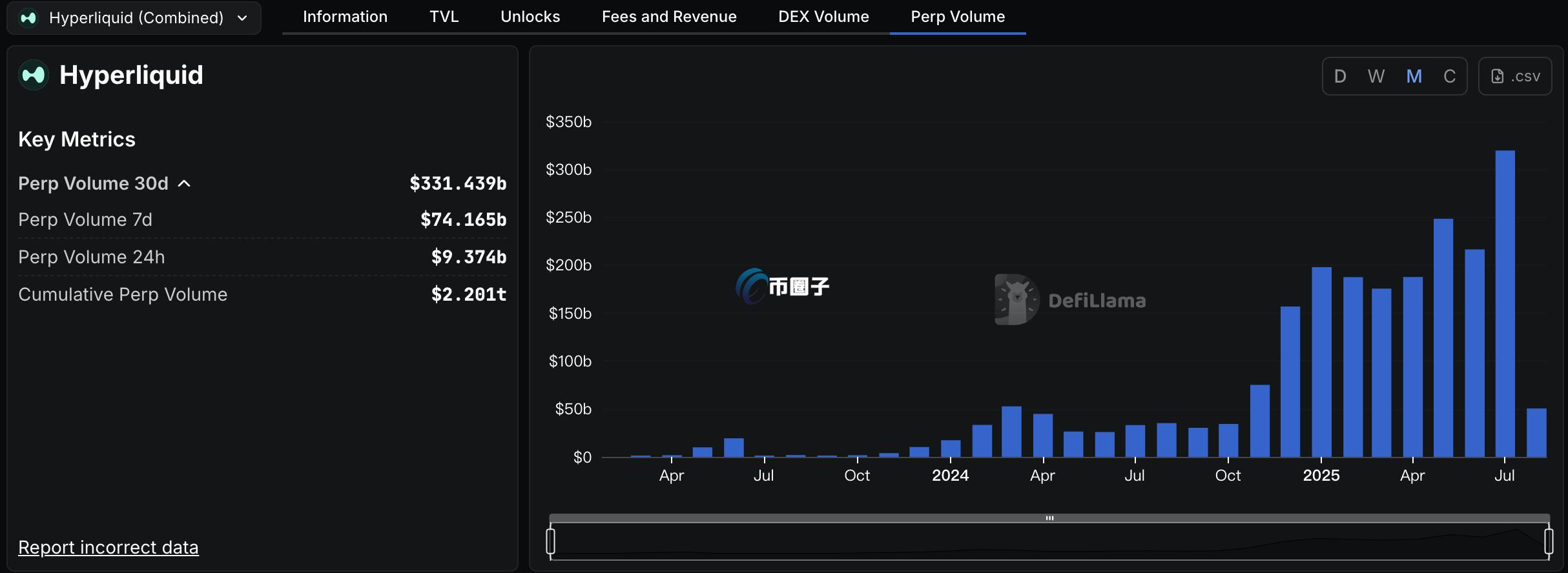The width and height of the screenshot is (1568, 573).
Task: Download chart data via .csv button
Action: click(x=1515, y=77)
